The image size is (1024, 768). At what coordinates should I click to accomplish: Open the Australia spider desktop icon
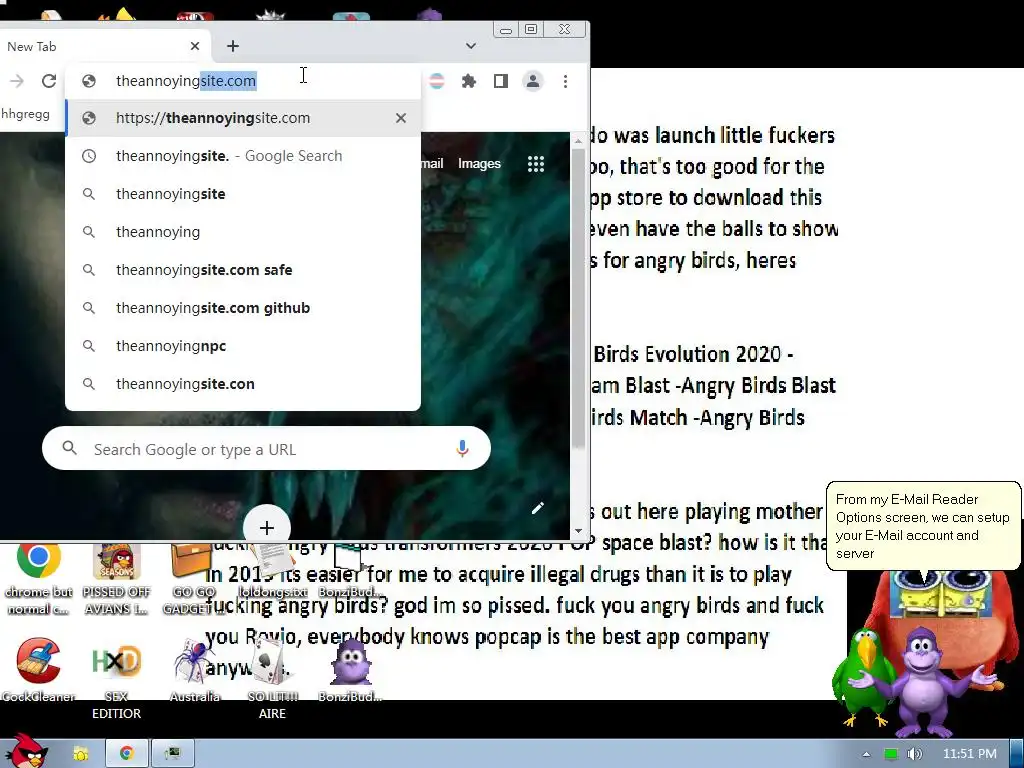click(195, 670)
